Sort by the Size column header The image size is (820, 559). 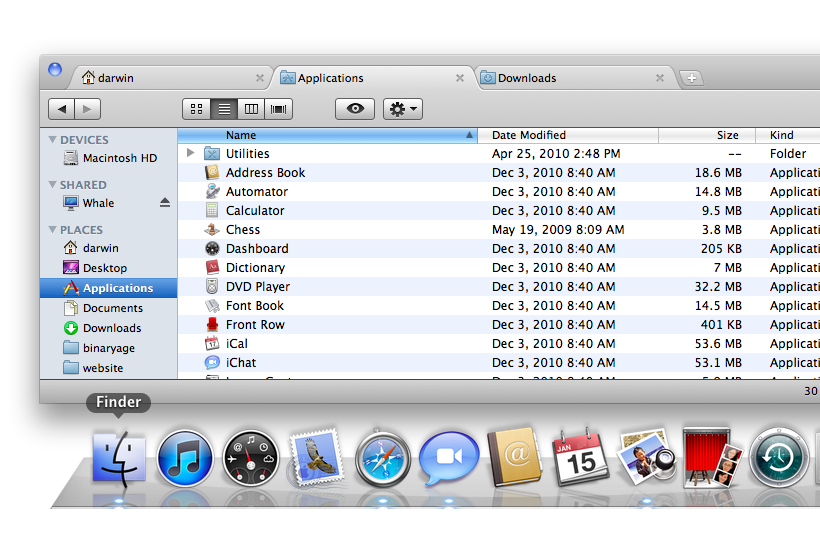coord(707,135)
